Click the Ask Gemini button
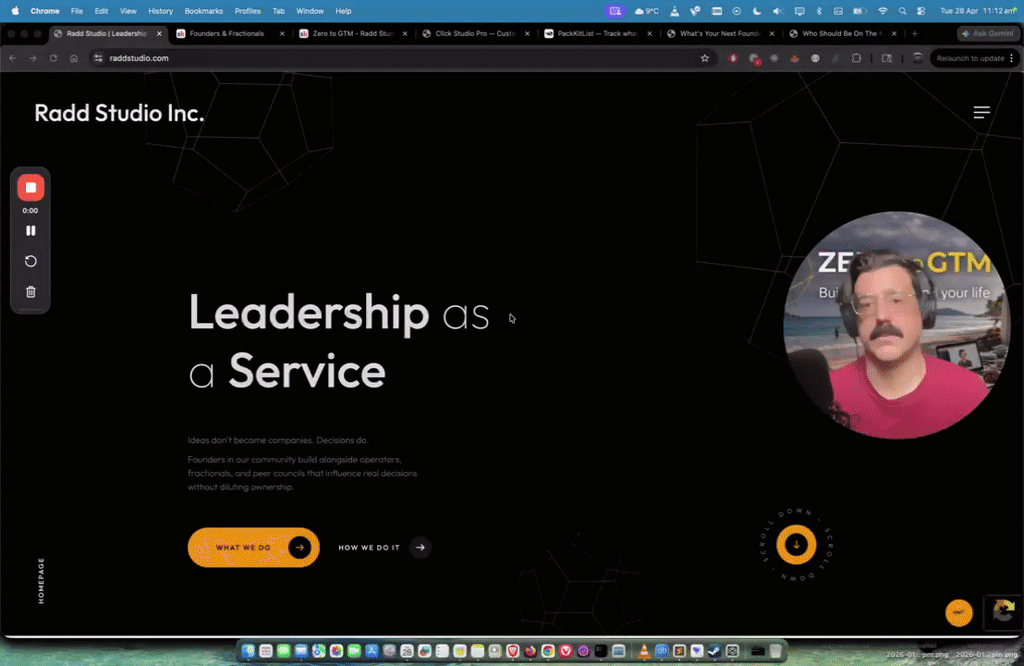 click(x=988, y=33)
